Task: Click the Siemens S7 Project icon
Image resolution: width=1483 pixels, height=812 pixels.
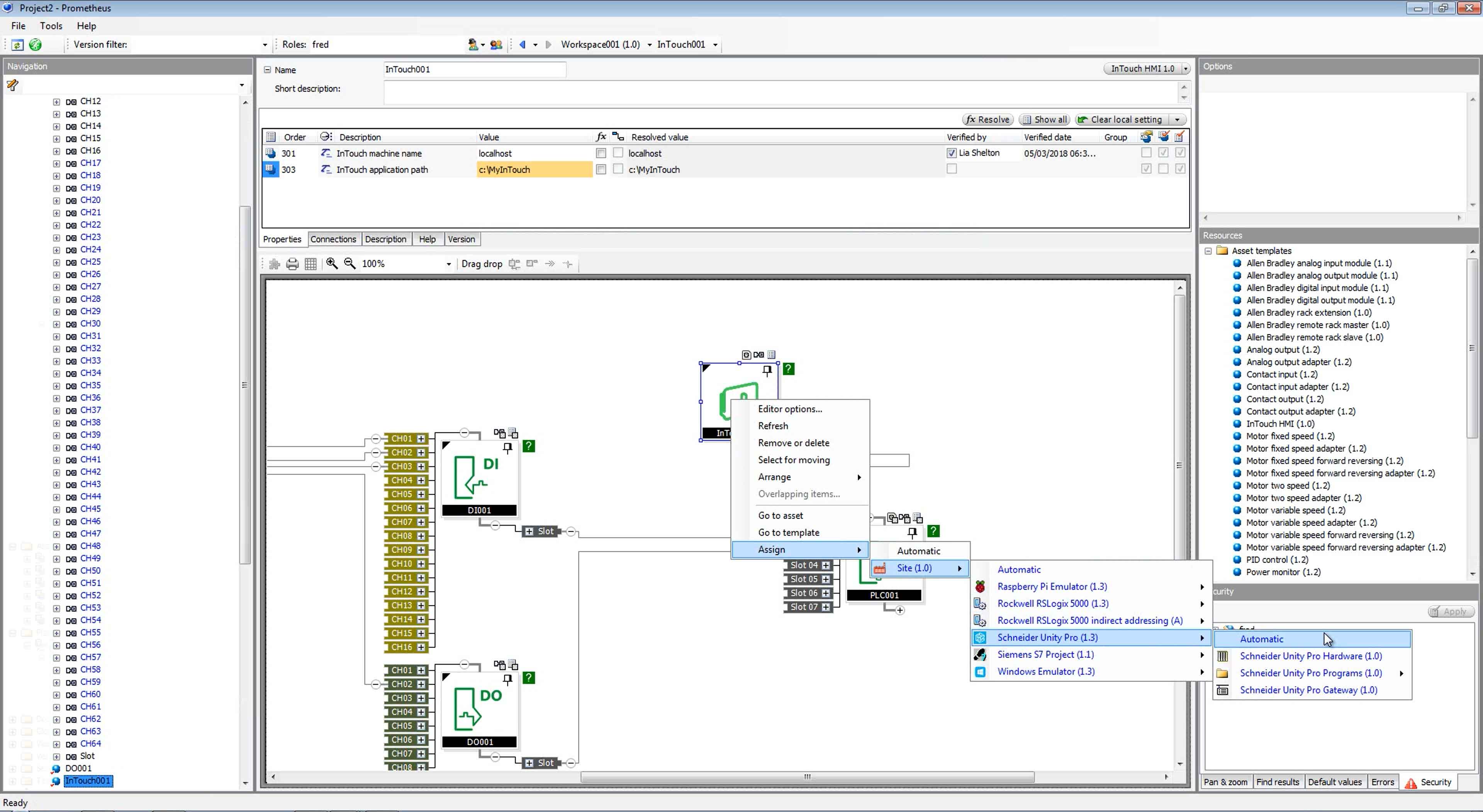Action: [x=980, y=654]
